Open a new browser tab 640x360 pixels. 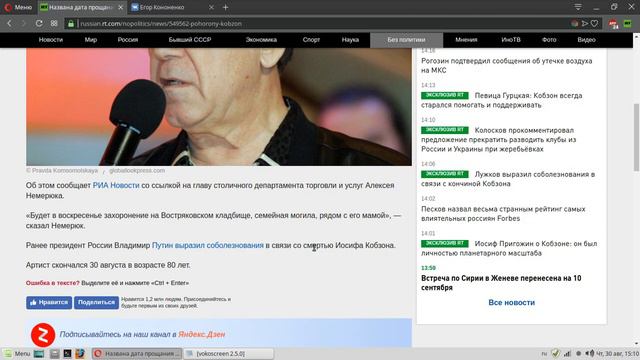pos(225,7)
